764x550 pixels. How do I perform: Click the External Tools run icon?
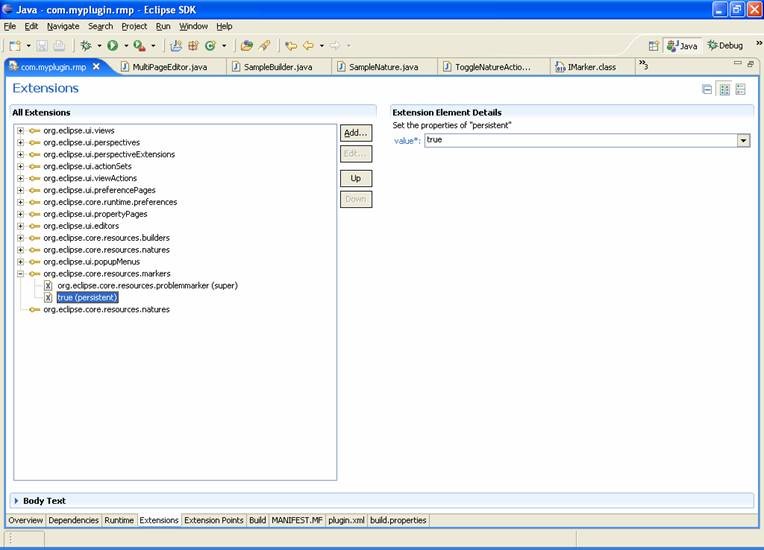(x=139, y=46)
